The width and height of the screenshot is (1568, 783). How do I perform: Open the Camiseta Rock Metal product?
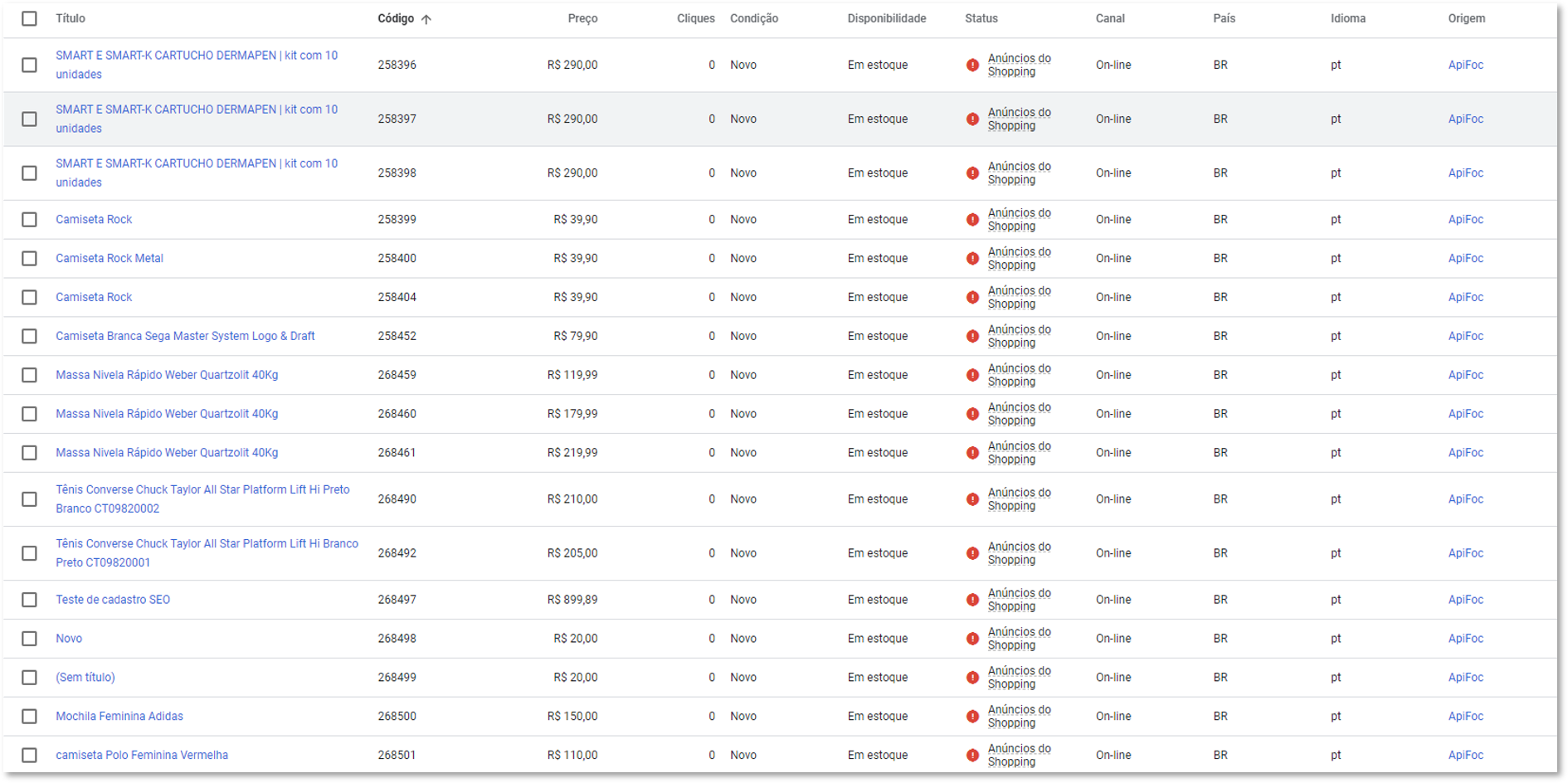pos(110,258)
